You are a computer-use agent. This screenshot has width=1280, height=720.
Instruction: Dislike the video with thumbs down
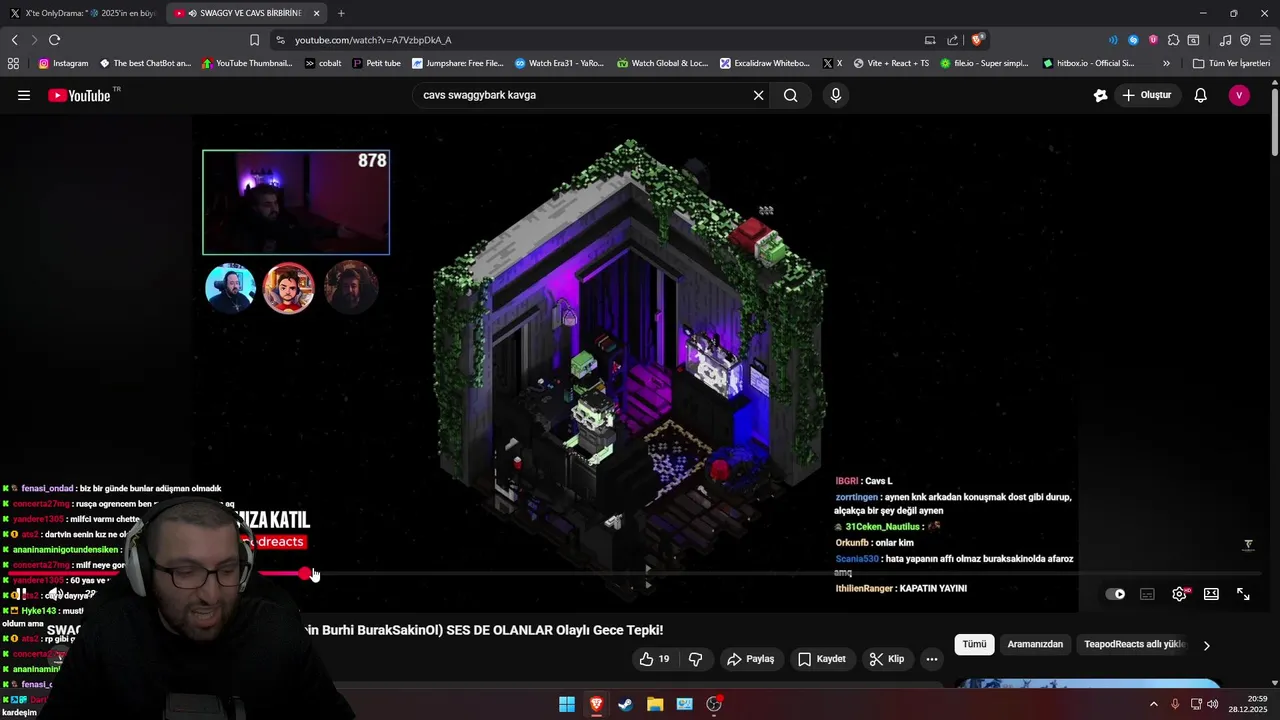pos(695,659)
